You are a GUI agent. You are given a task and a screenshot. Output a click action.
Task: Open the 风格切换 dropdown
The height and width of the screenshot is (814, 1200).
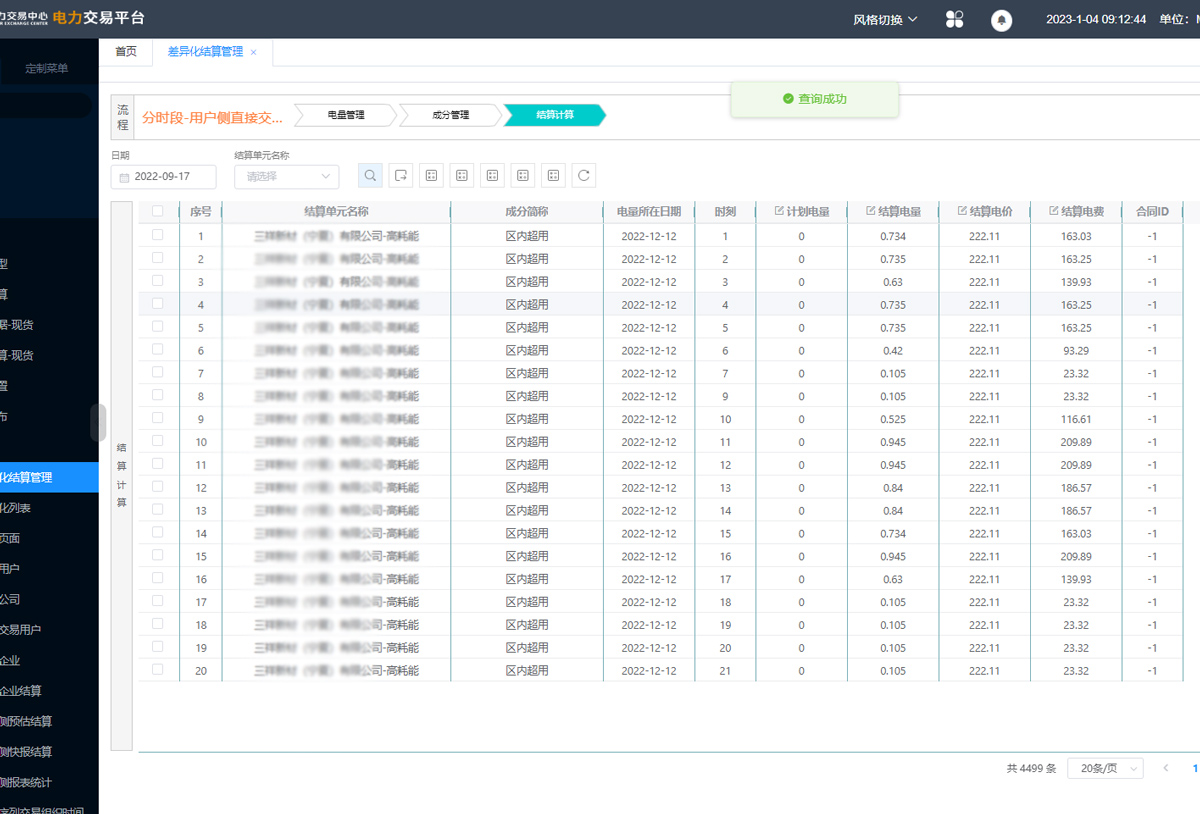[x=885, y=19]
